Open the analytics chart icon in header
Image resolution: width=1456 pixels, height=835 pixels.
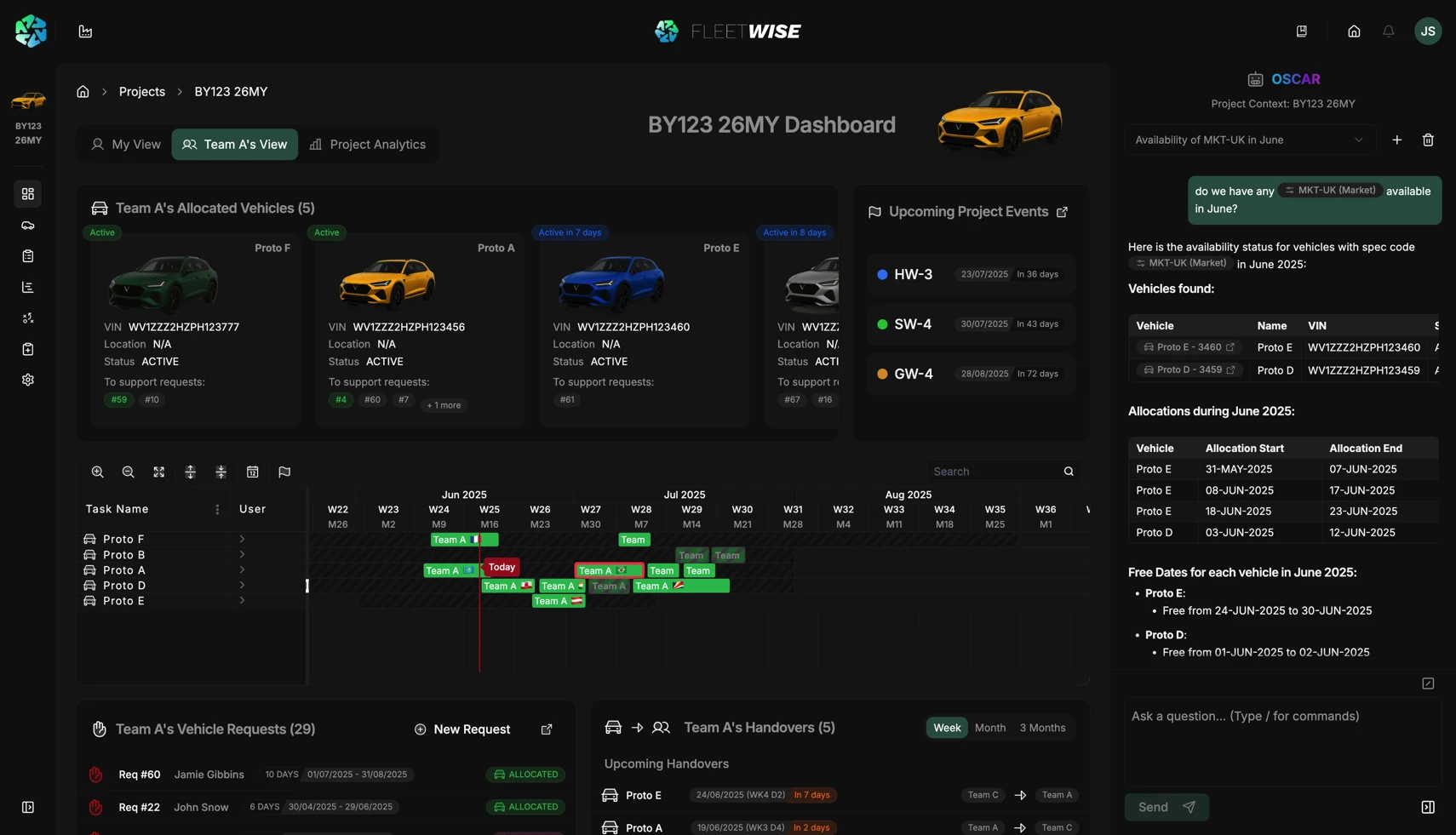[85, 31]
